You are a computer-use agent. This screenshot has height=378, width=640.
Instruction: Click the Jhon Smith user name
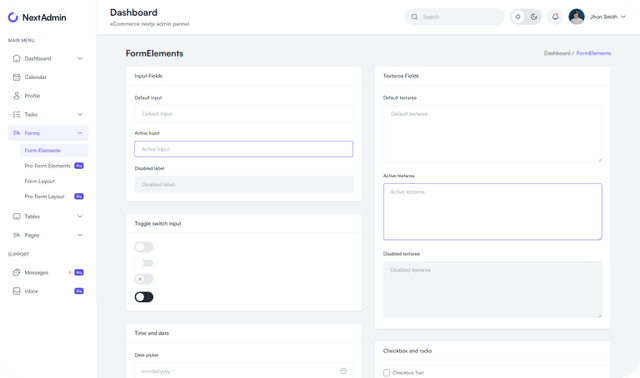pyautogui.click(x=604, y=17)
